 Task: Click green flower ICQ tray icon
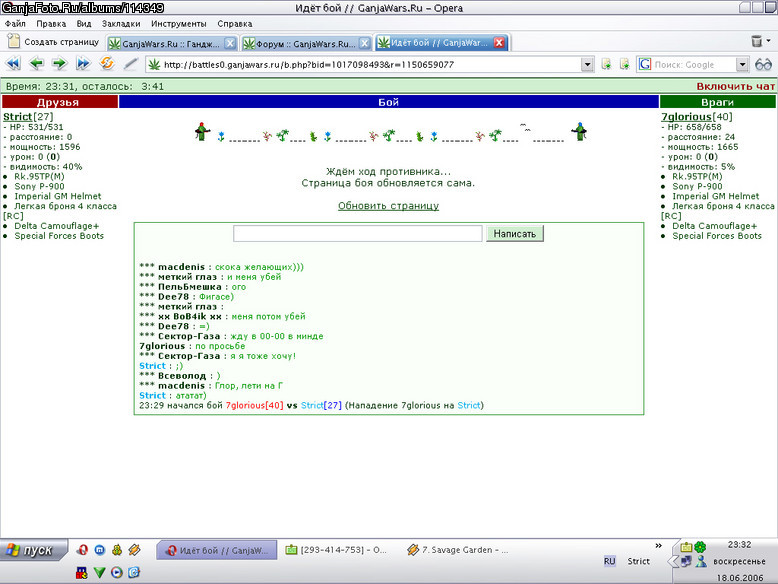(x=700, y=547)
